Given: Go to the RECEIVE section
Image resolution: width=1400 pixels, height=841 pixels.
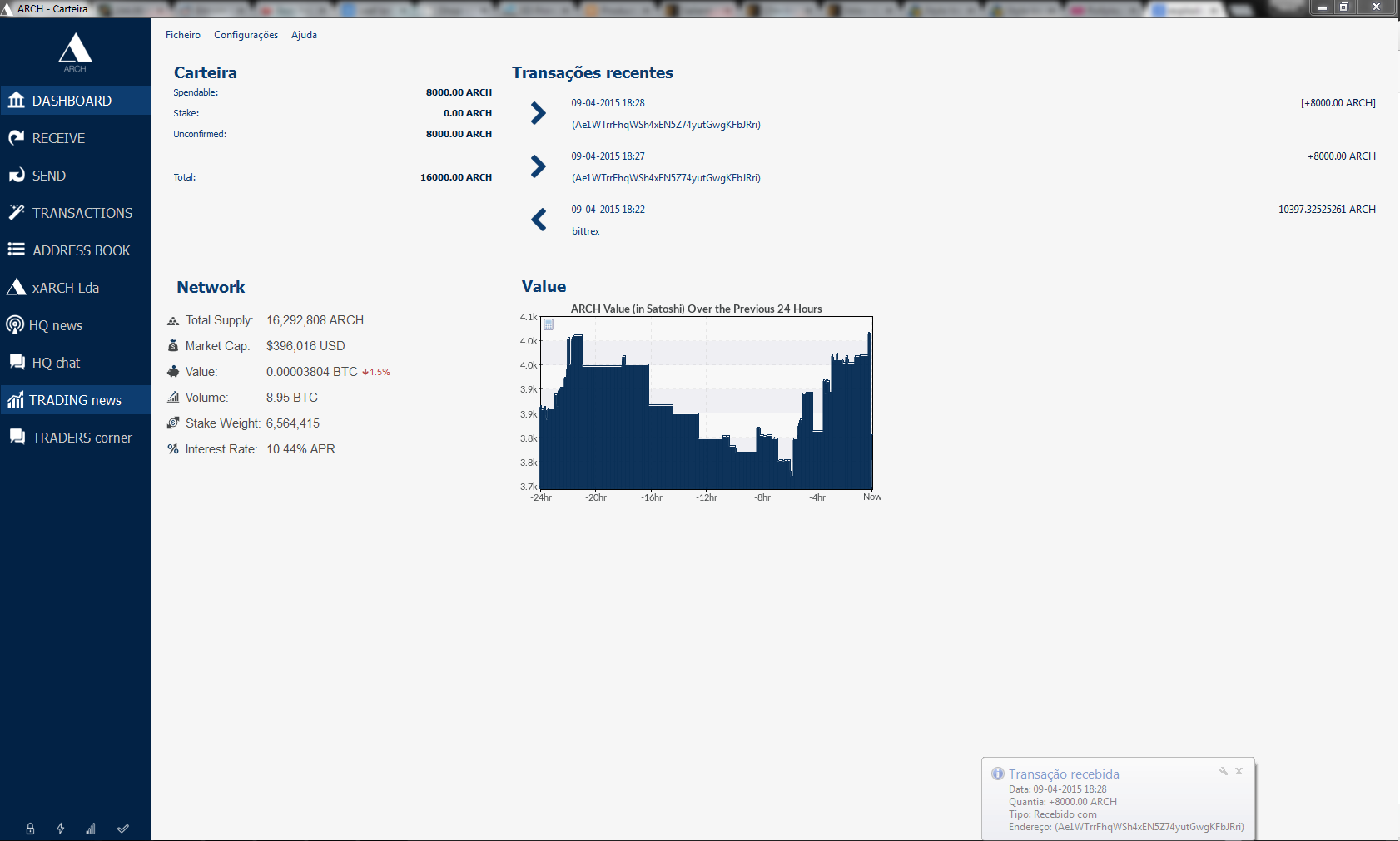Looking at the screenshot, I should coord(75,138).
